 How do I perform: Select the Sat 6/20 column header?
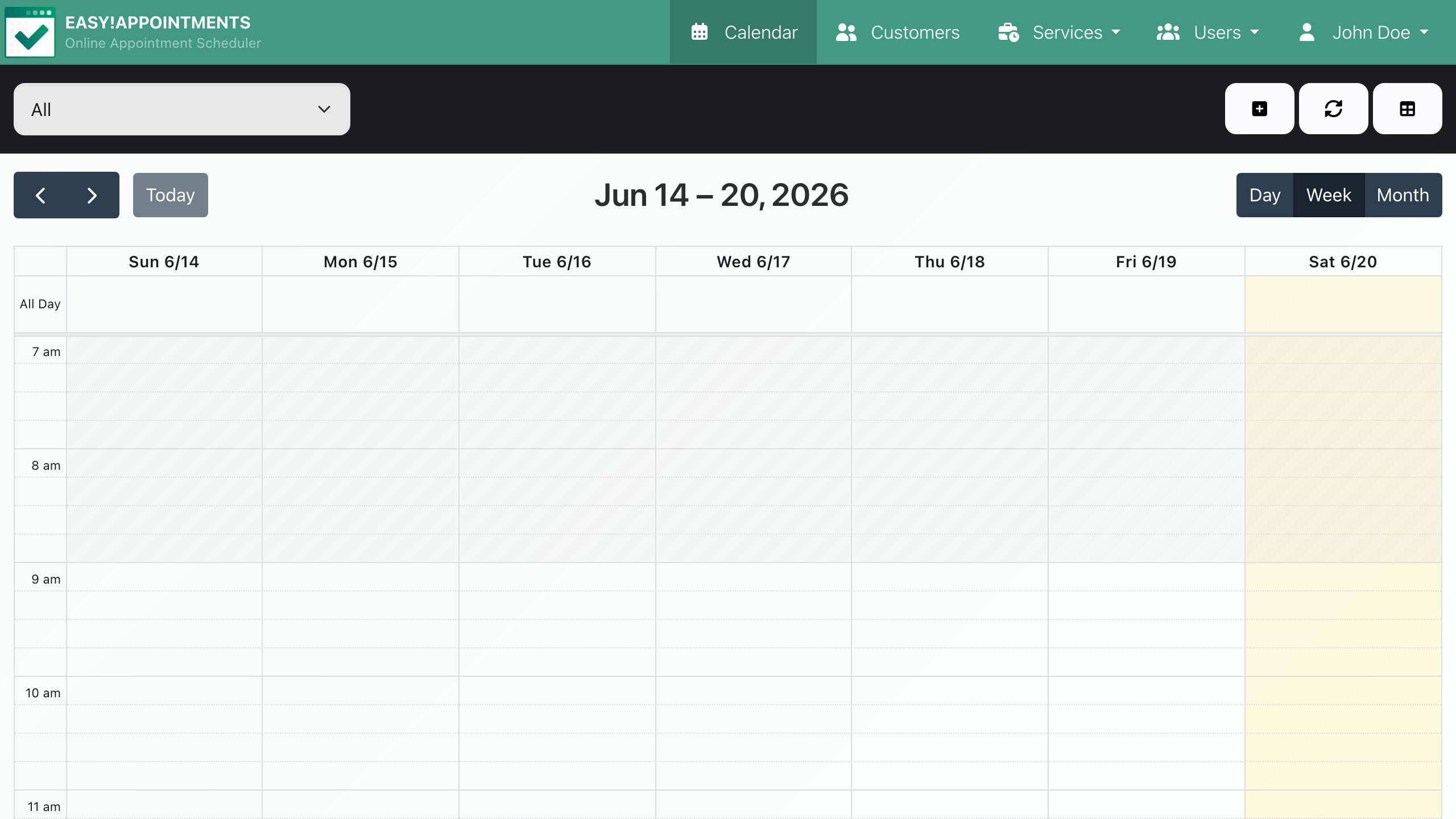pyautogui.click(x=1343, y=262)
